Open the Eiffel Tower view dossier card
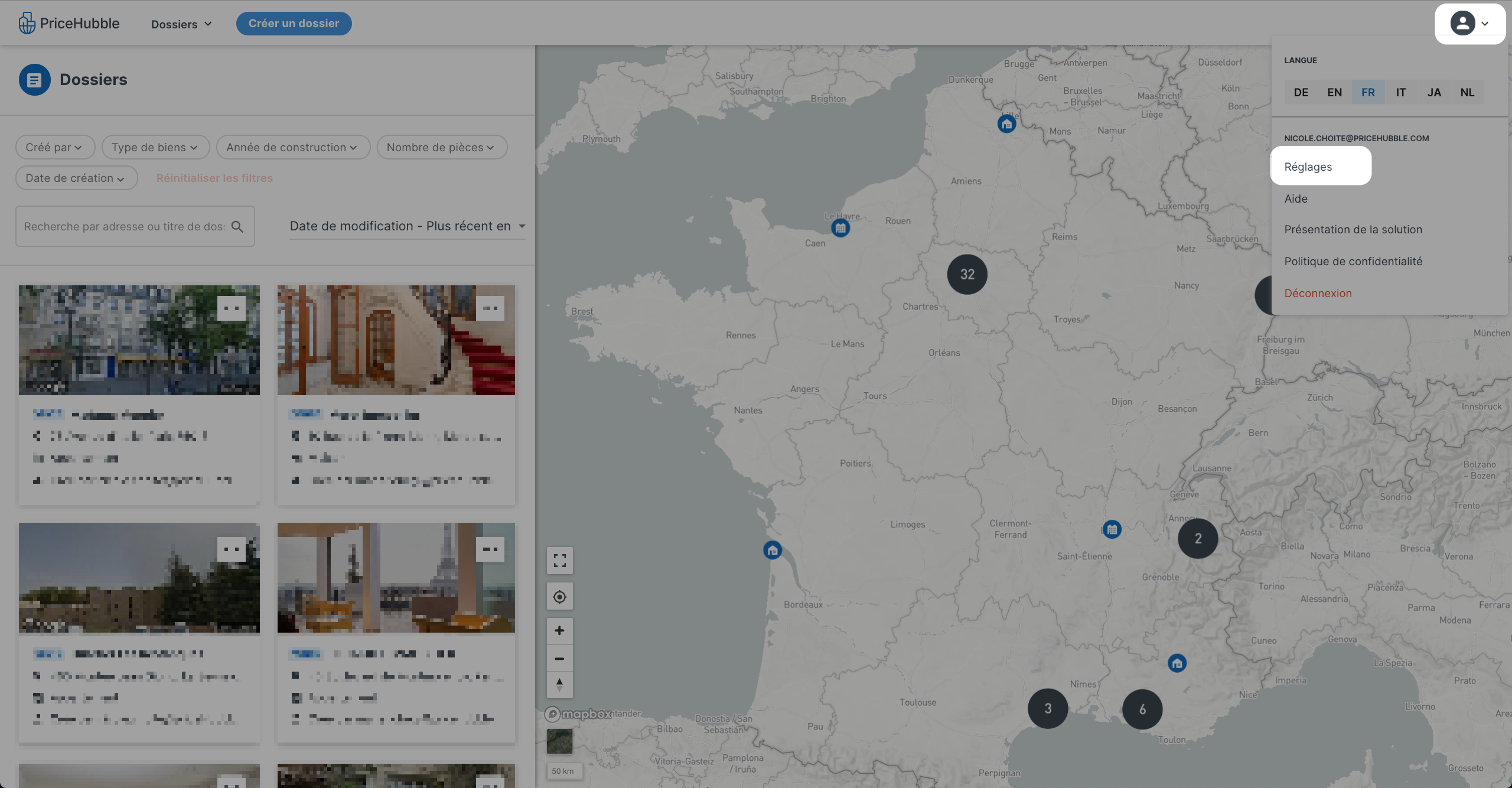 [x=396, y=578]
